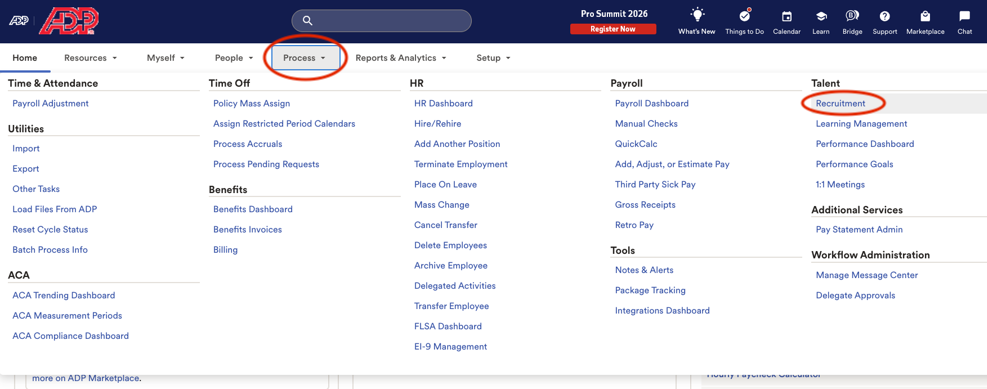987x389 pixels.
Task: Open Recruitment under Talent
Action: (x=840, y=103)
